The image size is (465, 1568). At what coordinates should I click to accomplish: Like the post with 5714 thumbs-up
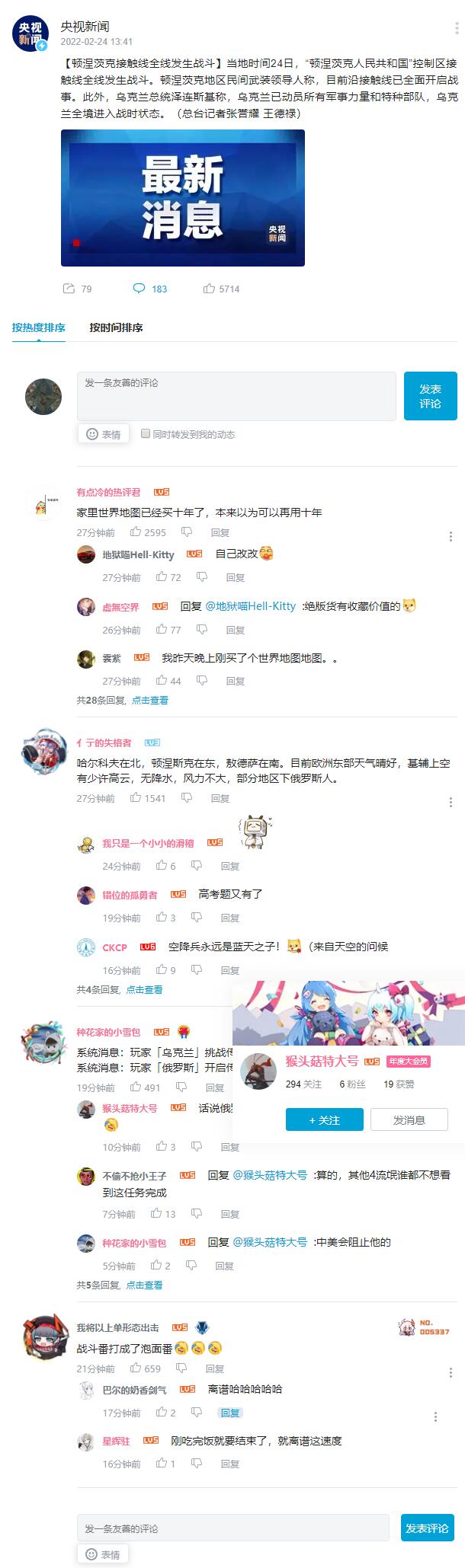coord(209,289)
